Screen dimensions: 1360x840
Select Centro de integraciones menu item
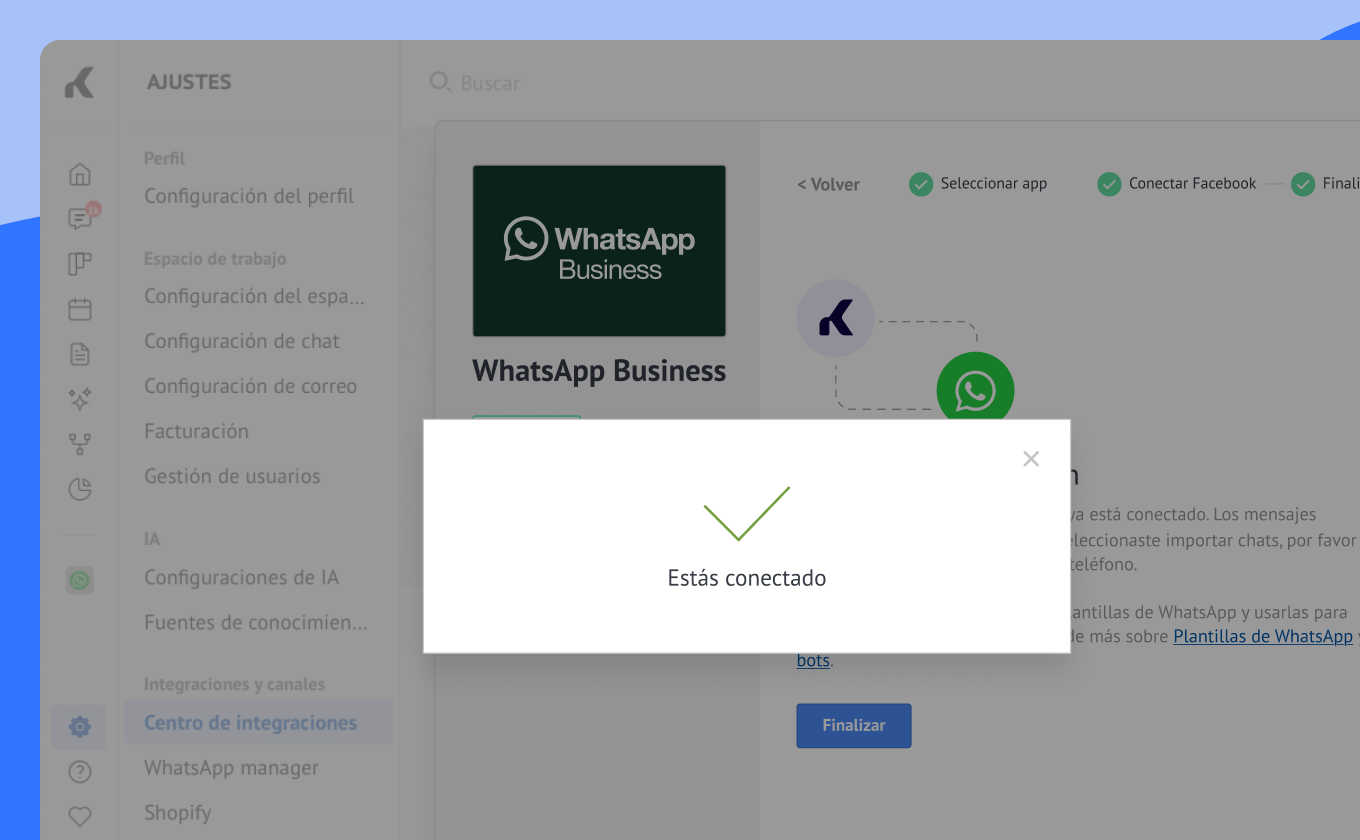[x=250, y=723]
